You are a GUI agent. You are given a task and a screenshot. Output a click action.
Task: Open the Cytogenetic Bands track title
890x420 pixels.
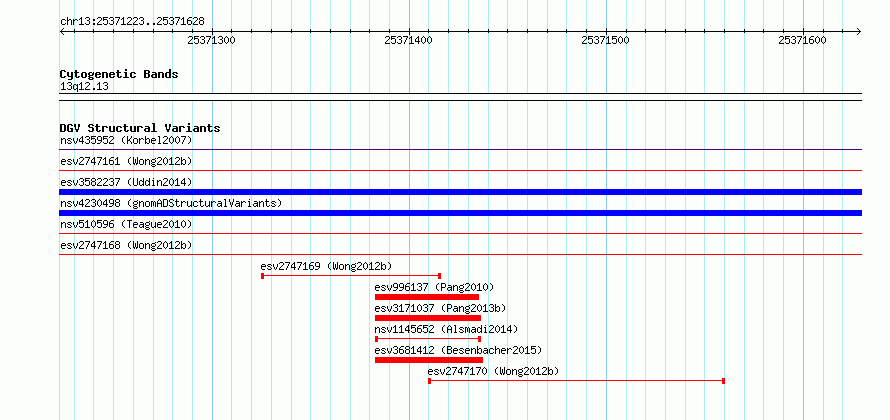(119, 74)
